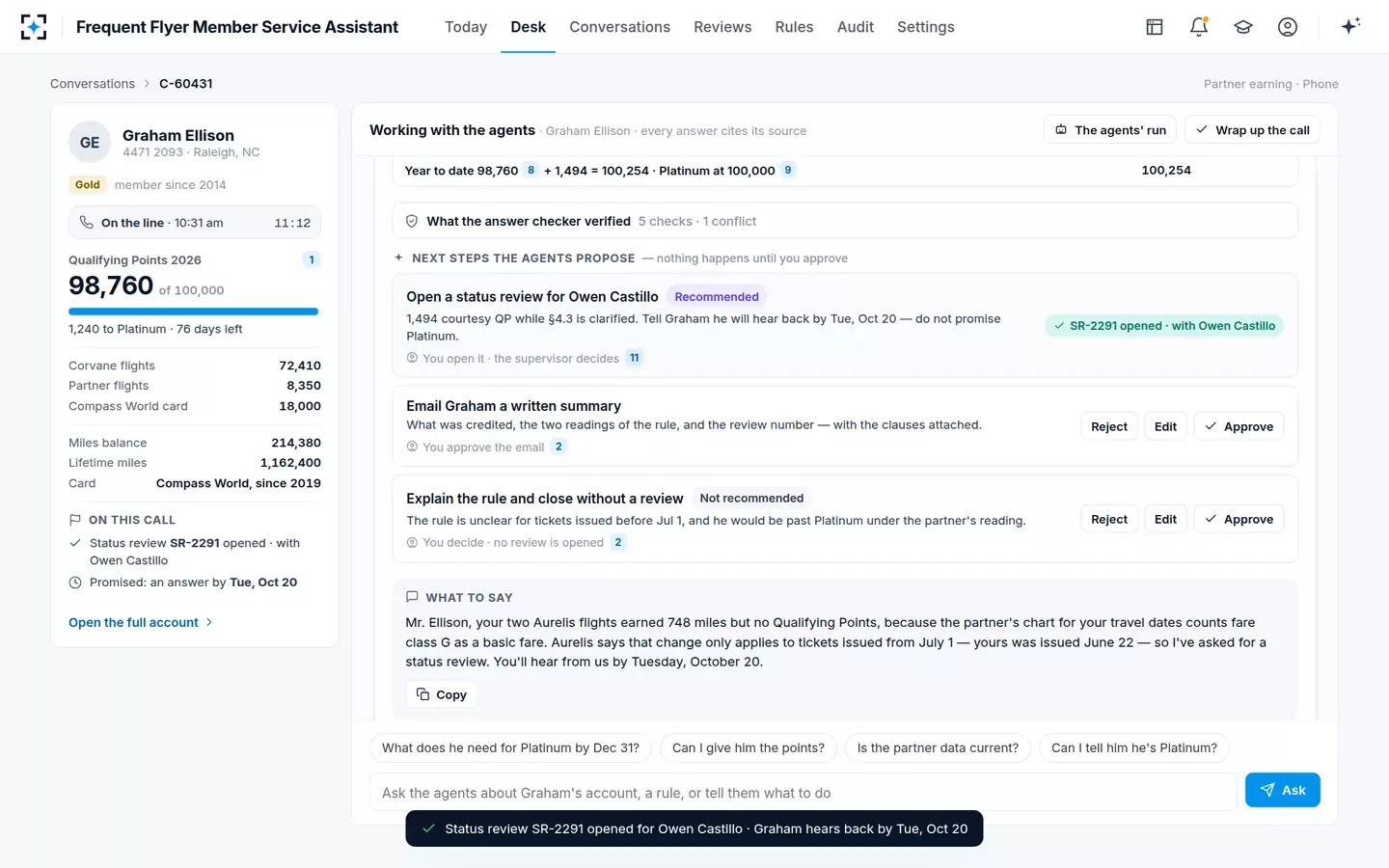Screen dimensions: 1389x868
Task: Open the notifications bell
Action: point(1199,27)
